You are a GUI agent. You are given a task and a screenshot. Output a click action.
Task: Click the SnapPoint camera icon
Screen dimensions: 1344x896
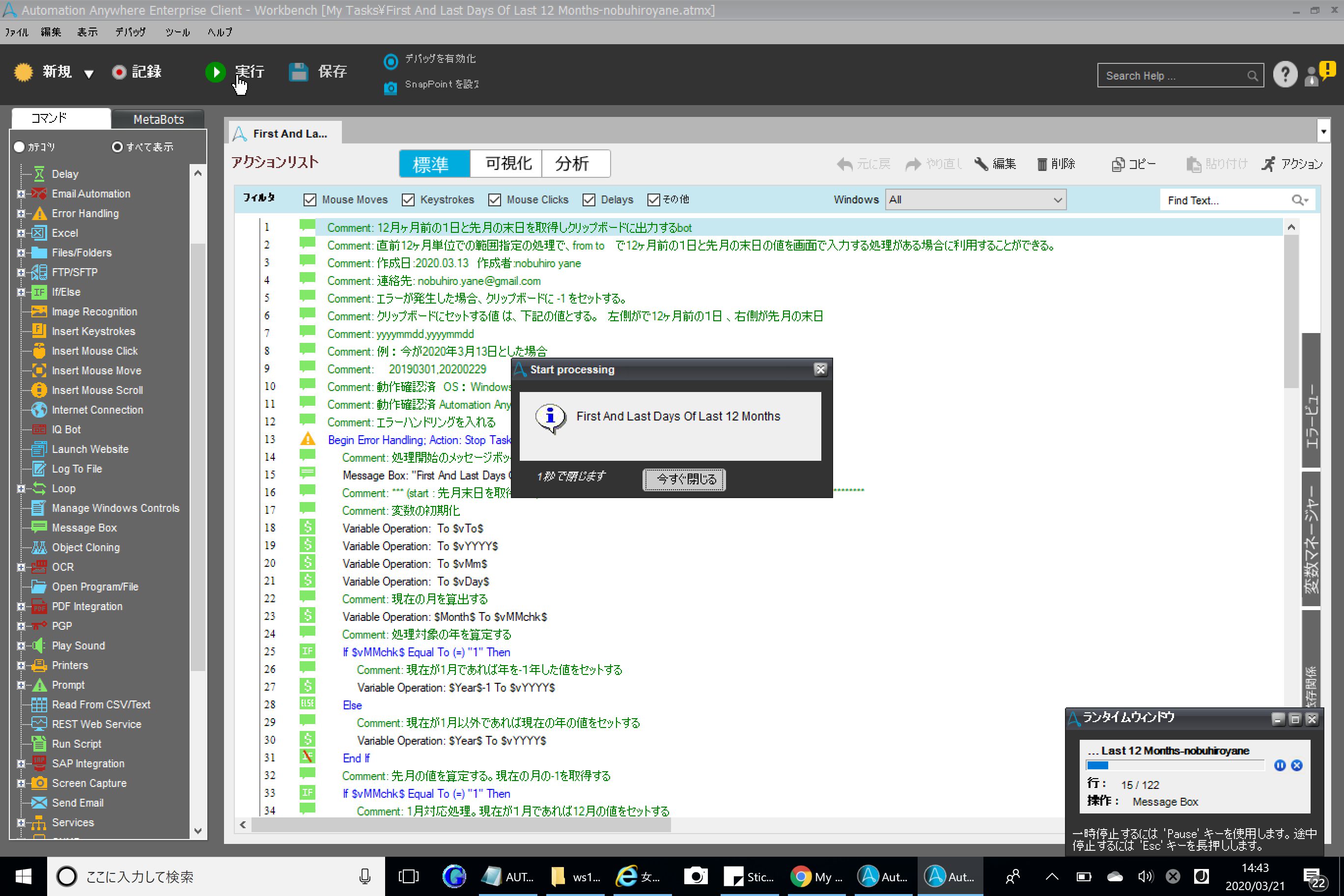[391, 87]
